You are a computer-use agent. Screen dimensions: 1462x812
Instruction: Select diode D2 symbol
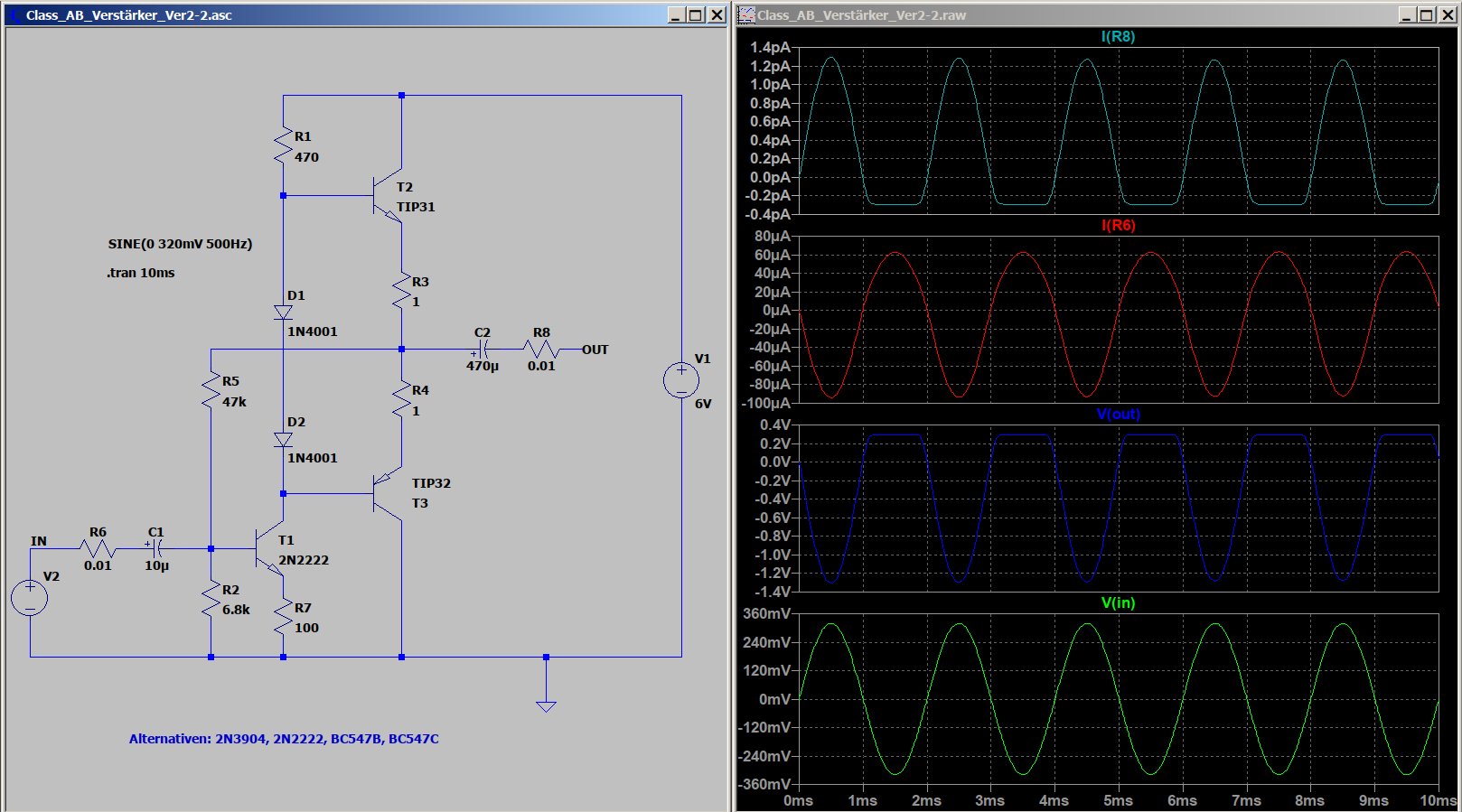point(283,440)
